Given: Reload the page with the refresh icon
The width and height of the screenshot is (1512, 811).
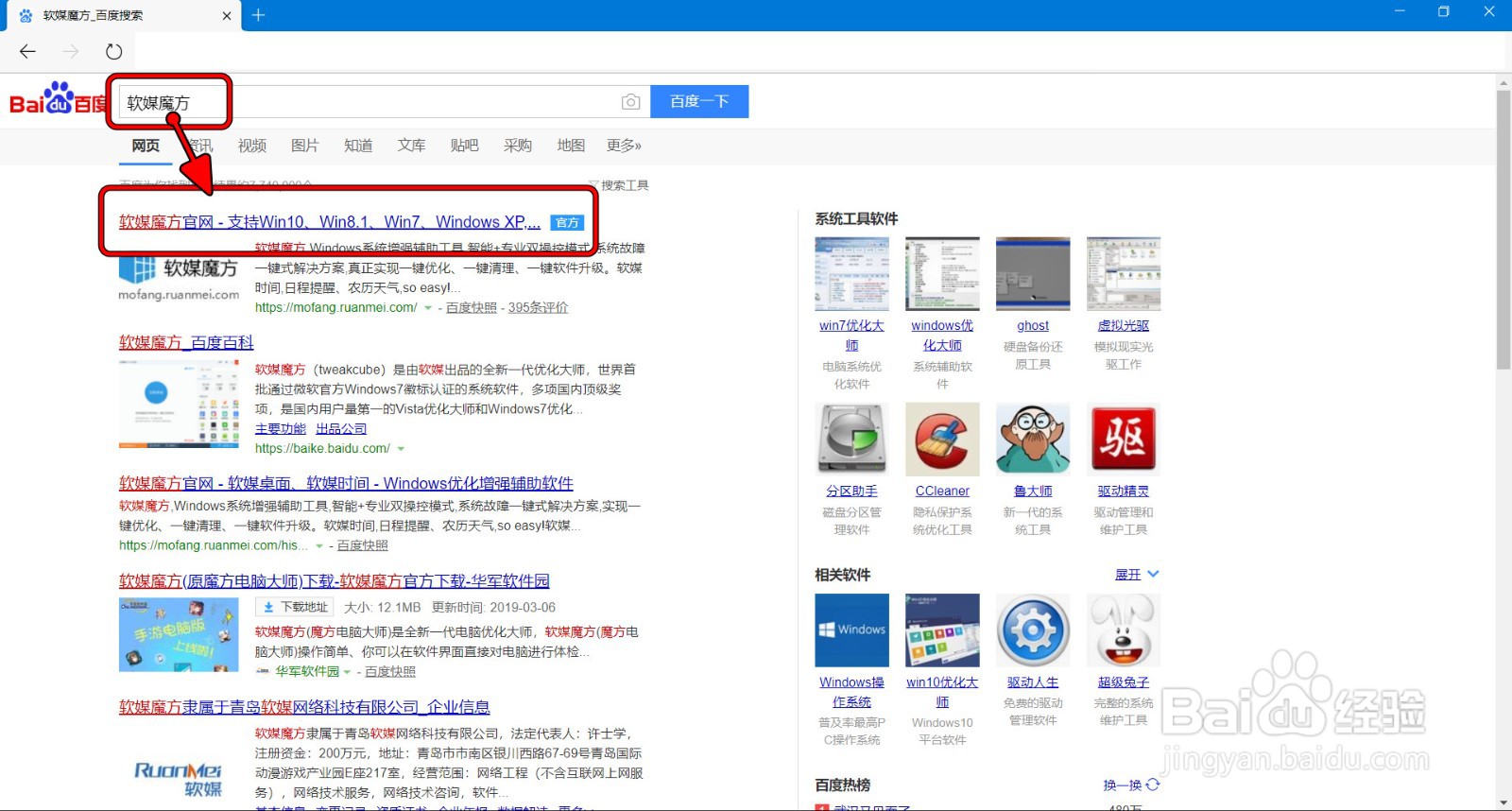Looking at the screenshot, I should coord(114,51).
